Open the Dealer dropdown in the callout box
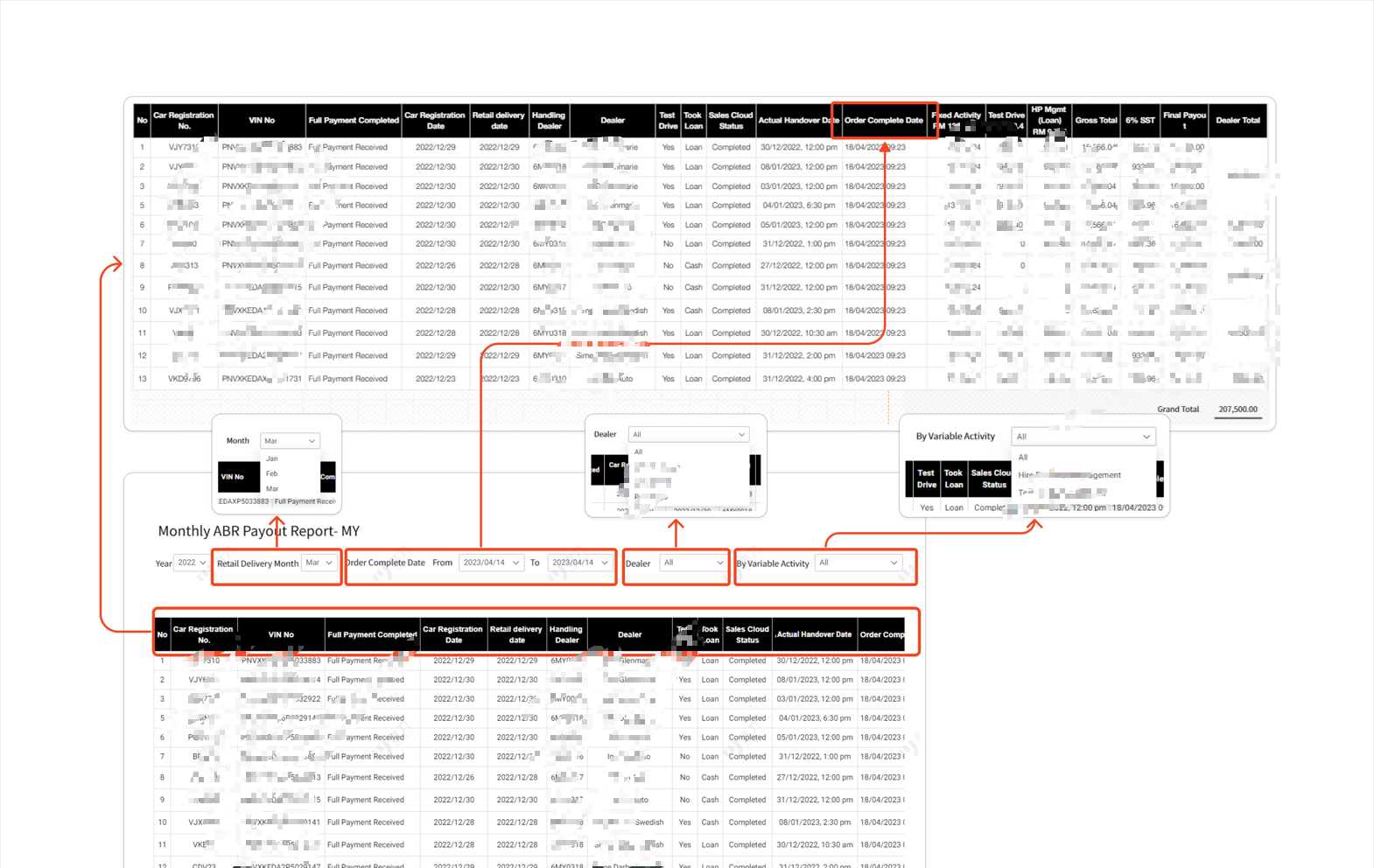 click(x=689, y=434)
